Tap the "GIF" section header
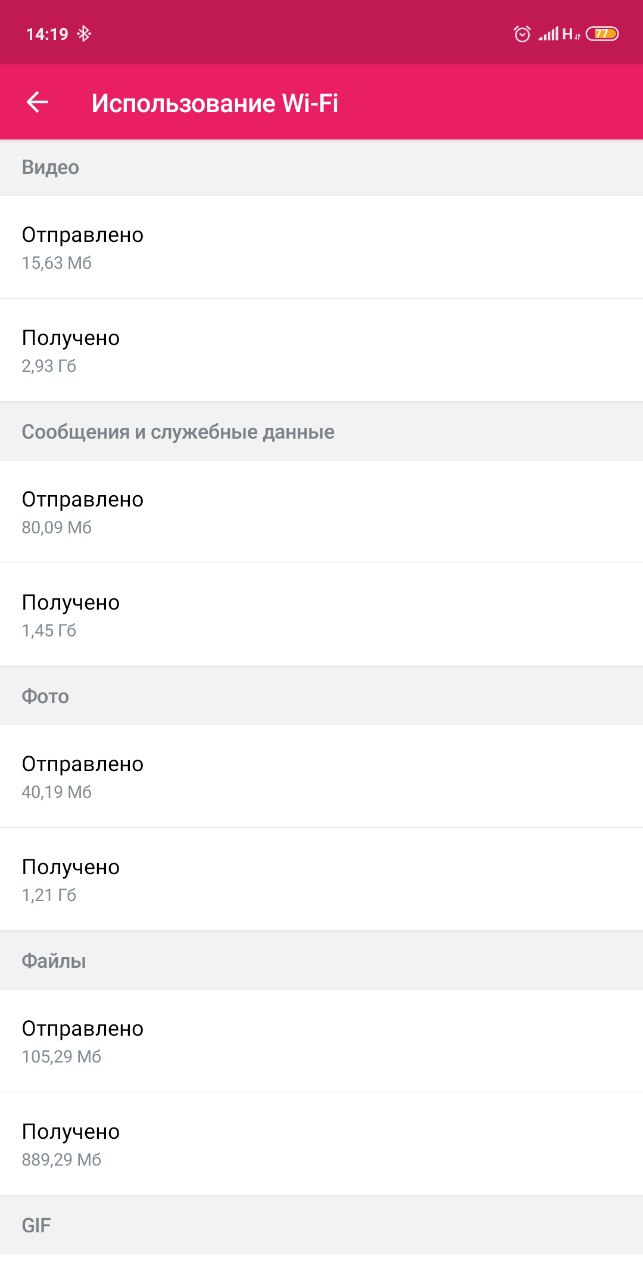The height and width of the screenshot is (1280, 643). (37, 1225)
